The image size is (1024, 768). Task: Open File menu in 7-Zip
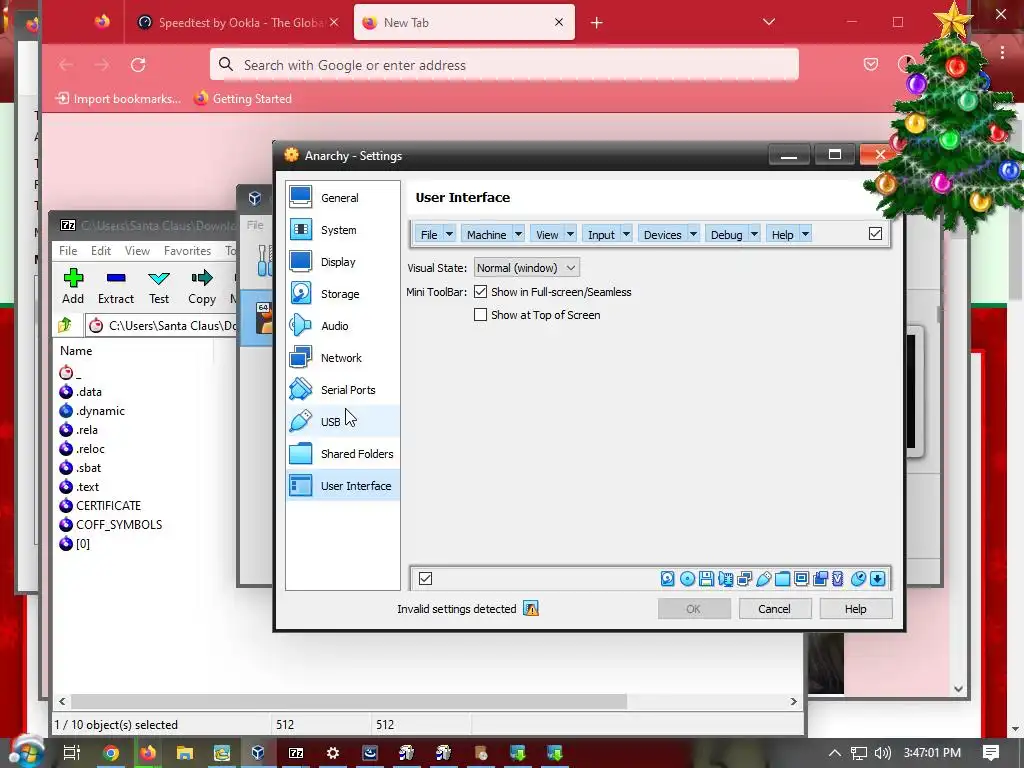(x=68, y=251)
